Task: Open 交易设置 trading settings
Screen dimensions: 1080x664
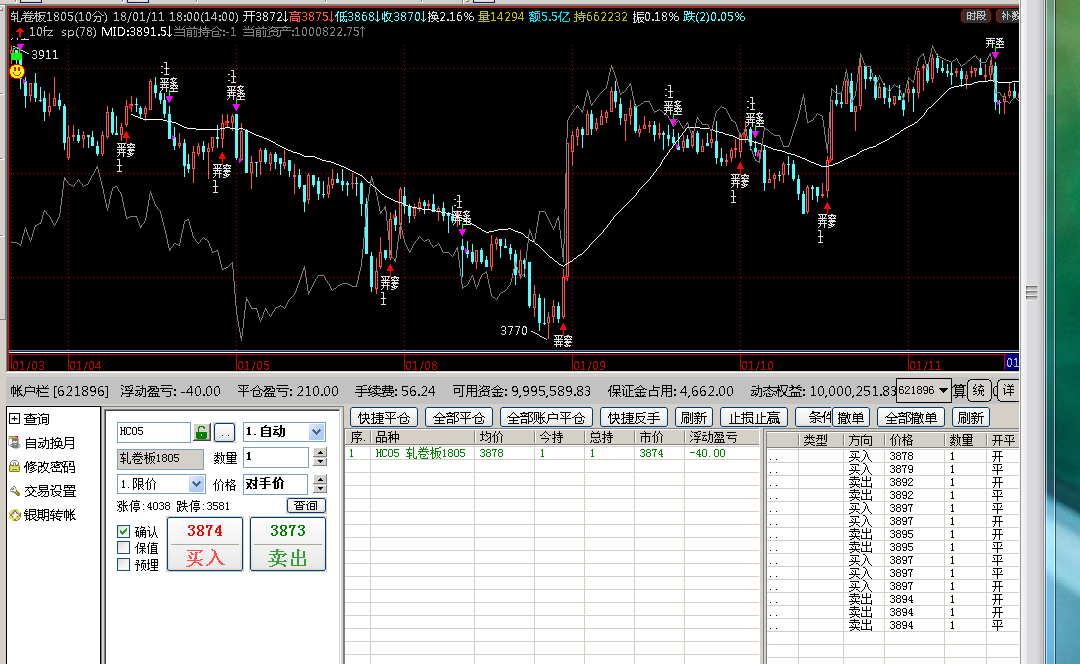Action: 49,491
